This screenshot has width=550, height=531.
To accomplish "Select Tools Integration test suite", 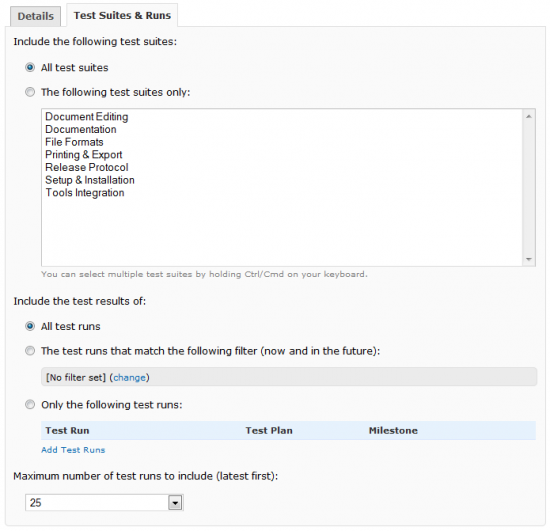I will pos(85,193).
